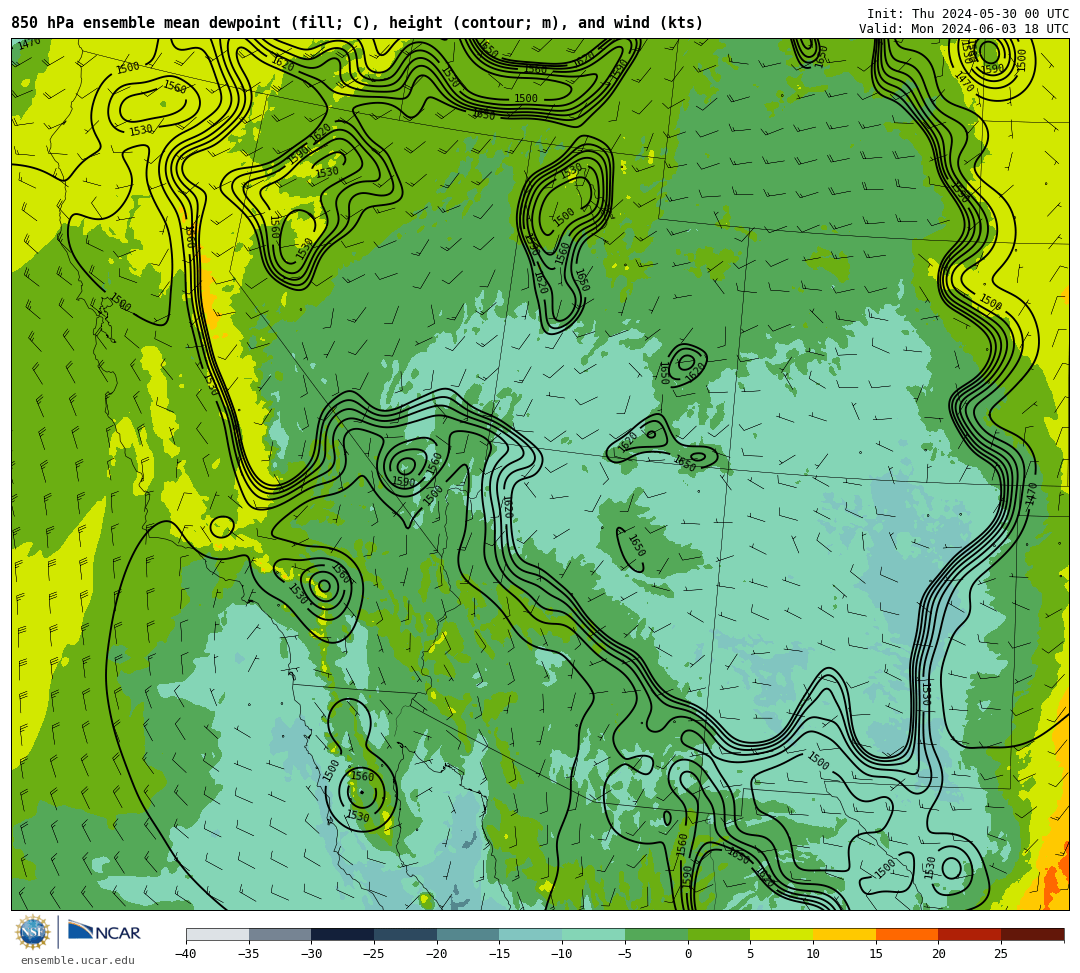
Task: Click the 10 colorbar tick label
Action: pos(813,954)
